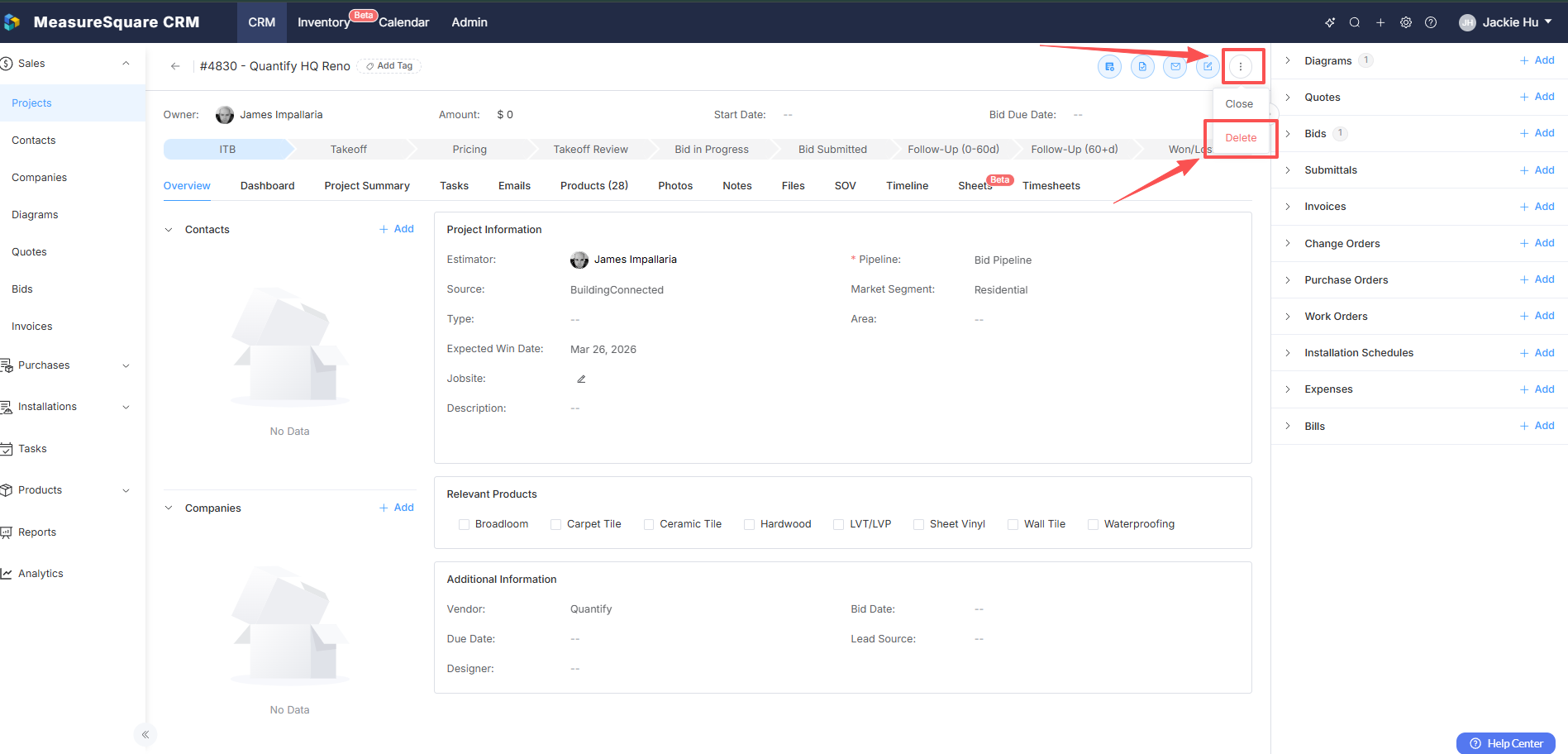The height and width of the screenshot is (754, 1568).
Task: Click the create quote document-plus icon
Action: click(1109, 66)
